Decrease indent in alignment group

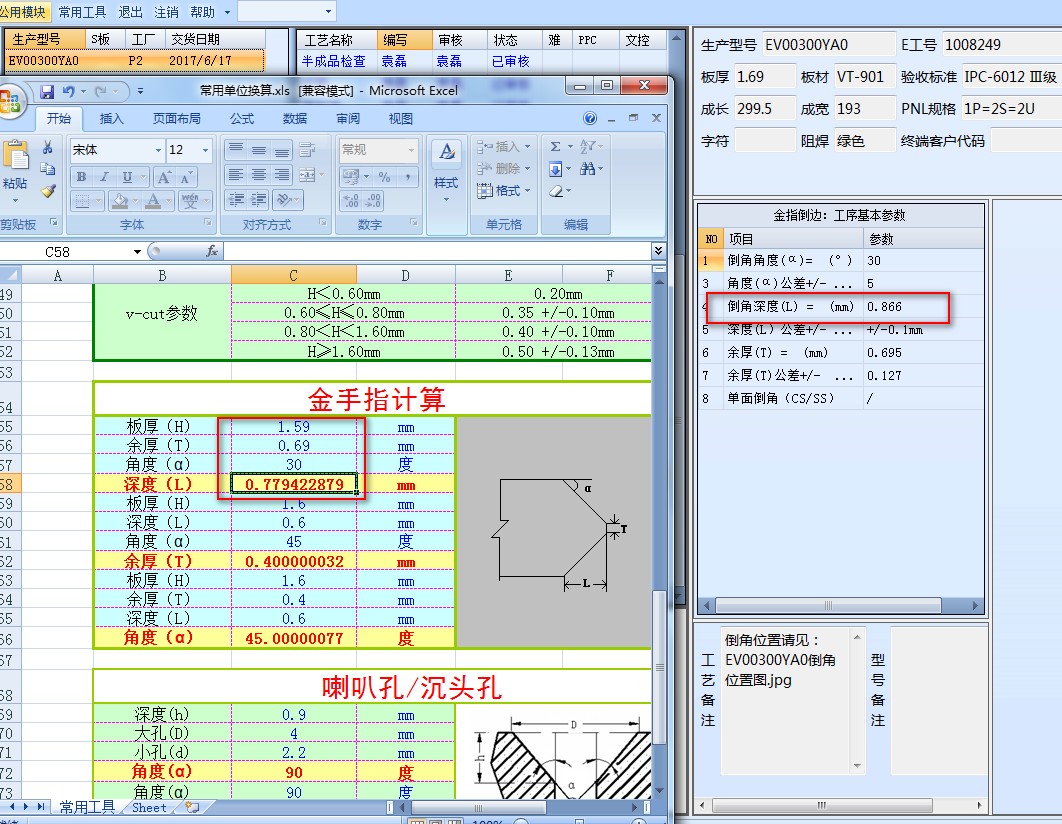[236, 199]
